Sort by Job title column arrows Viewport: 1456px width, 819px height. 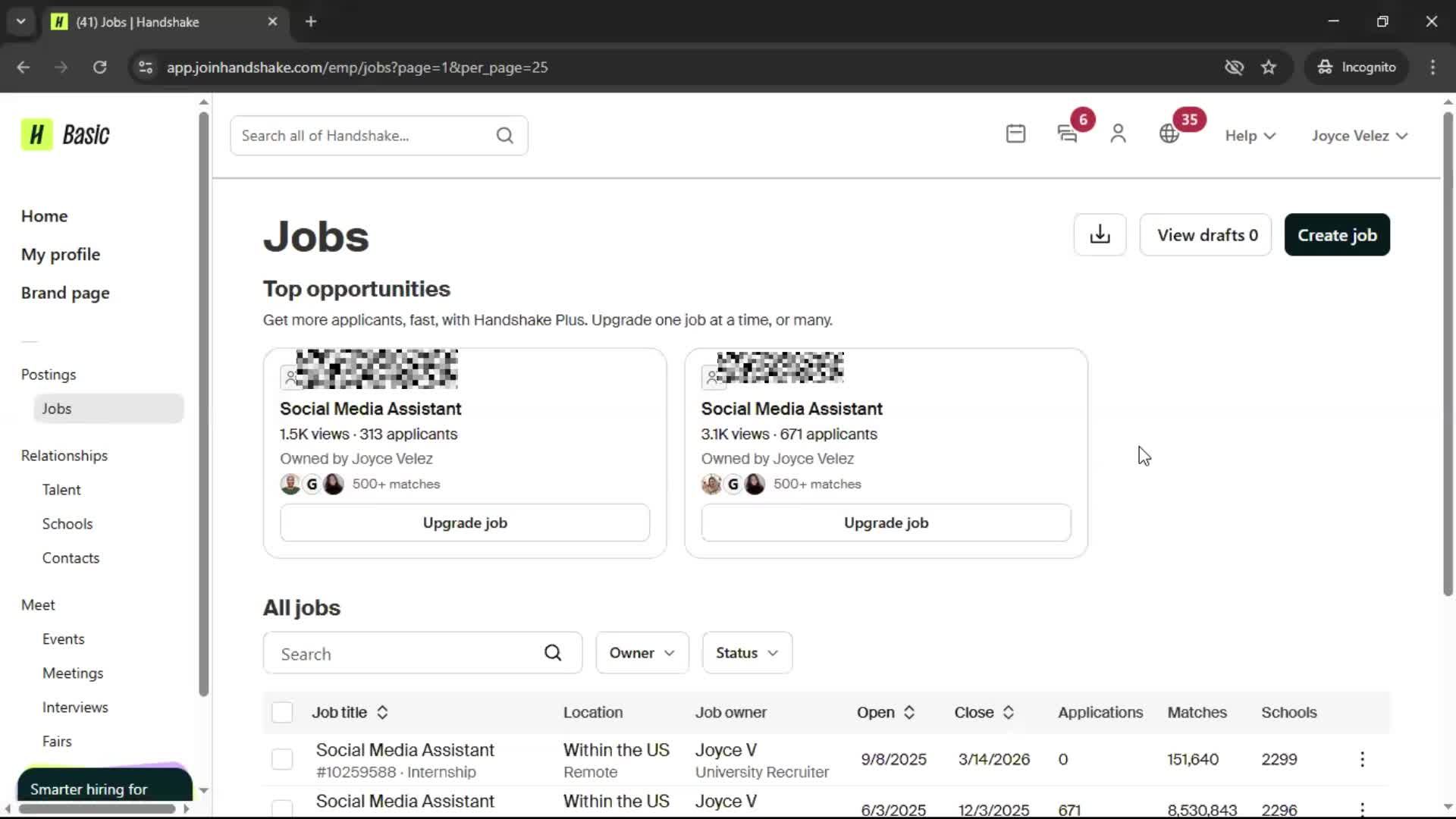(382, 712)
